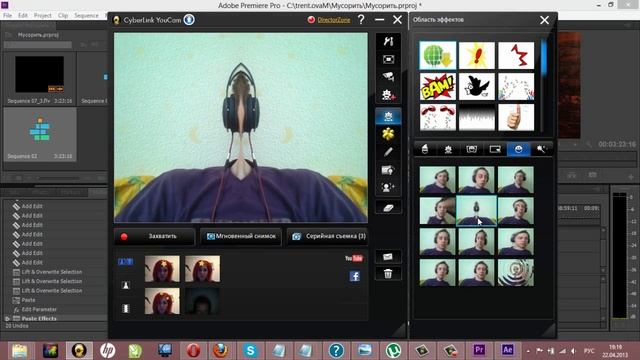Open Clip menu in Premiere Pro
Image resolution: width=640 pixels, height=360 pixels.
click(63, 16)
